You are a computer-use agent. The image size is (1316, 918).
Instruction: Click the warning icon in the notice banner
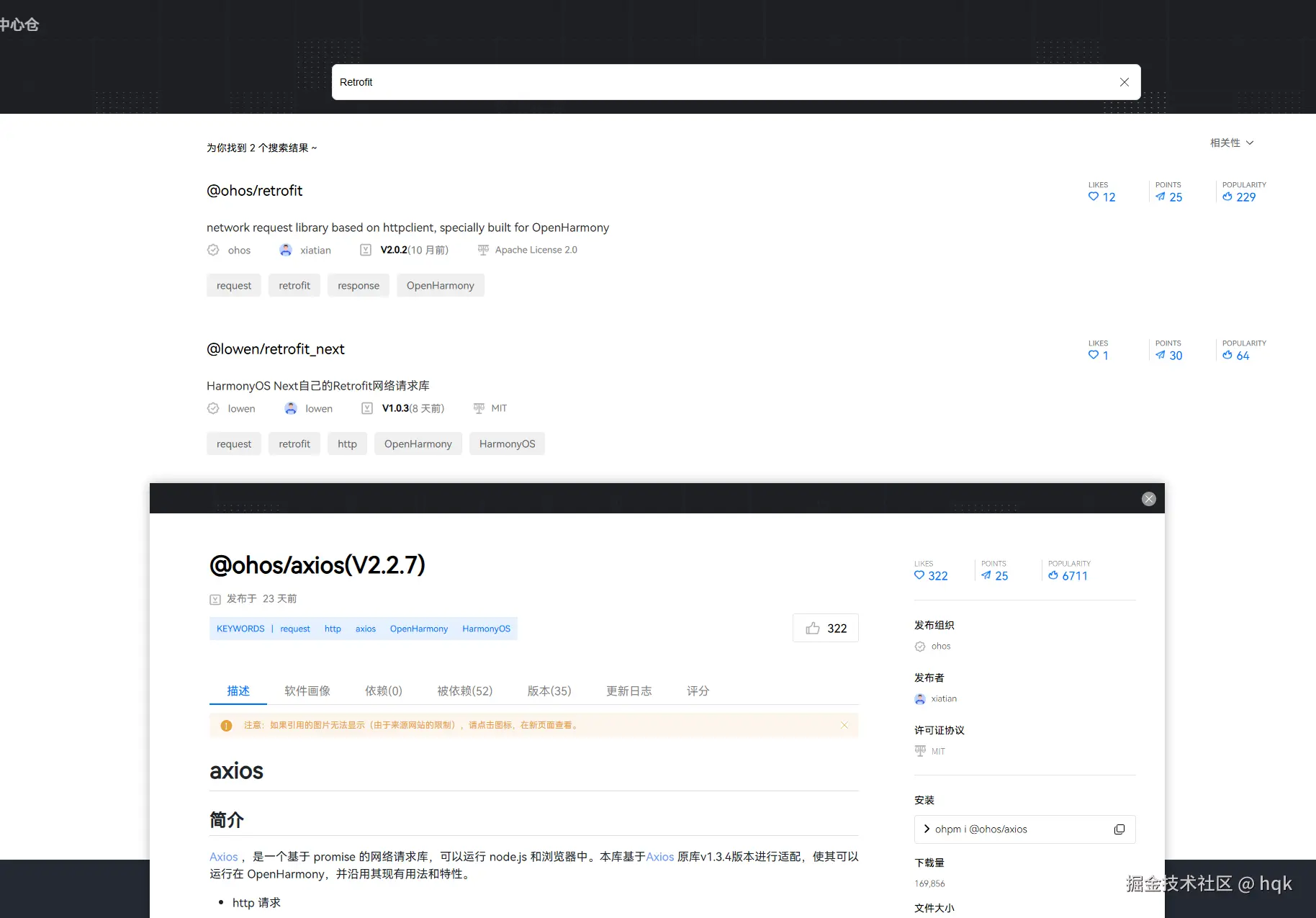point(226,726)
